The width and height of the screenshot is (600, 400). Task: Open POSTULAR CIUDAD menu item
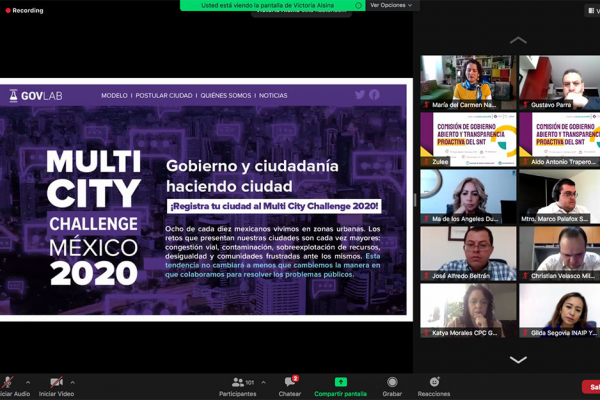coord(164,95)
